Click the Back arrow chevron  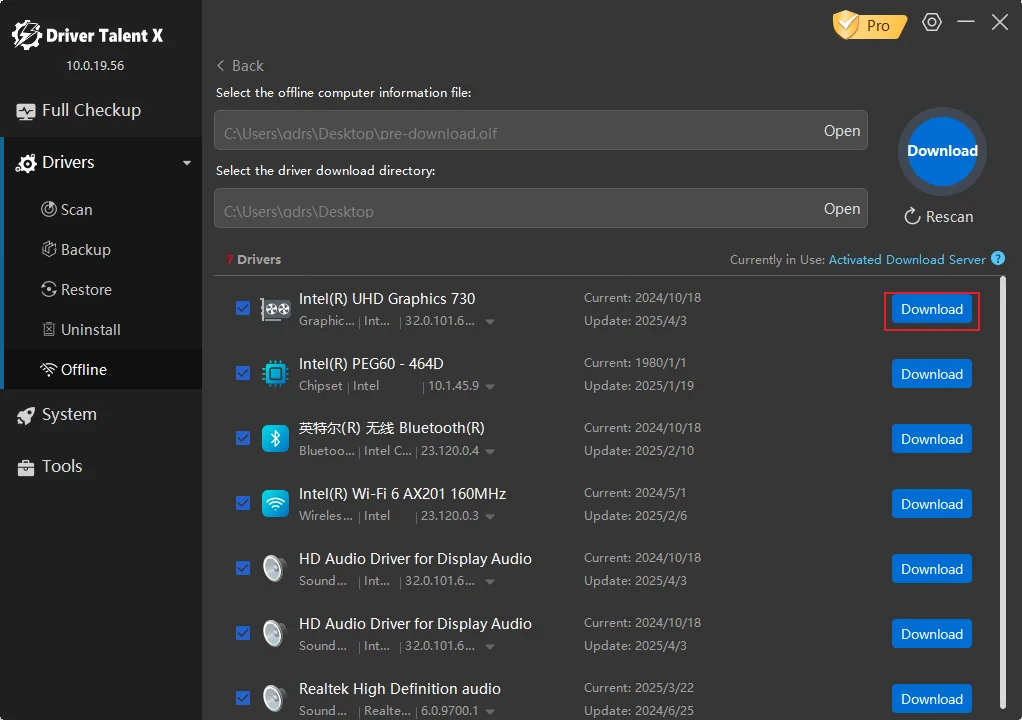pos(220,66)
